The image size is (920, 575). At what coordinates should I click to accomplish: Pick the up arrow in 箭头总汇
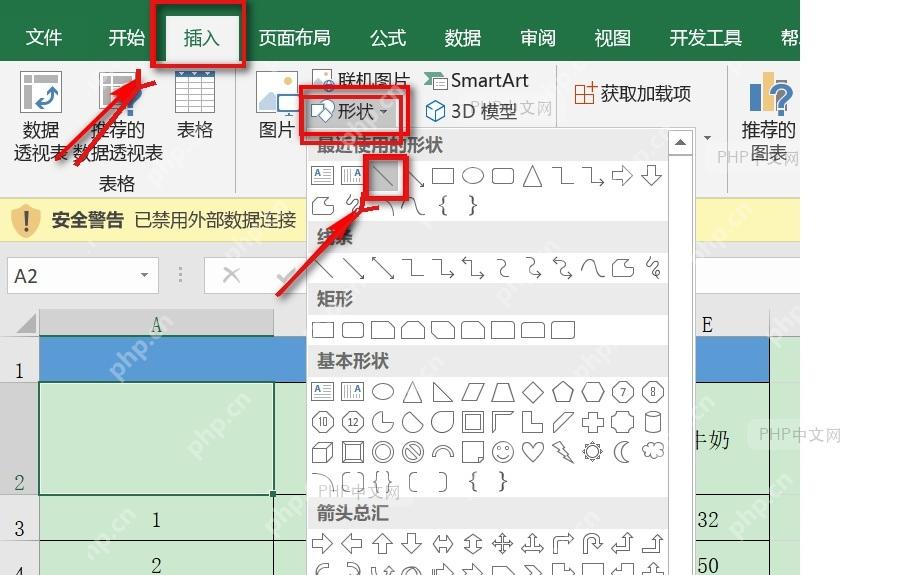coord(383,544)
